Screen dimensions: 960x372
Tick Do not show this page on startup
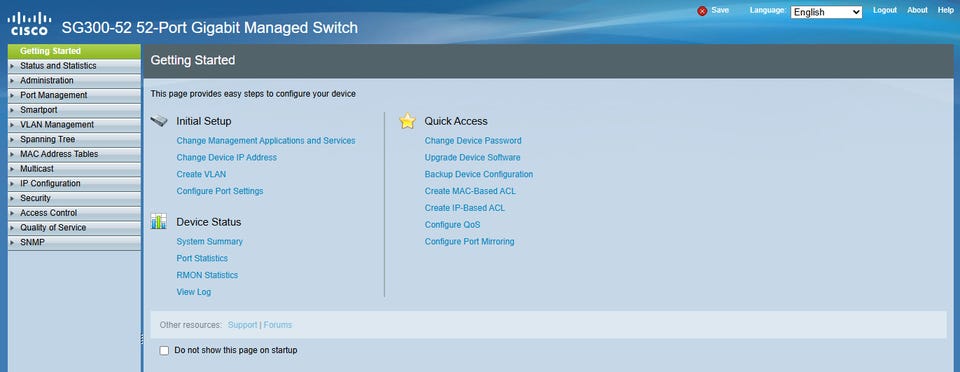164,351
